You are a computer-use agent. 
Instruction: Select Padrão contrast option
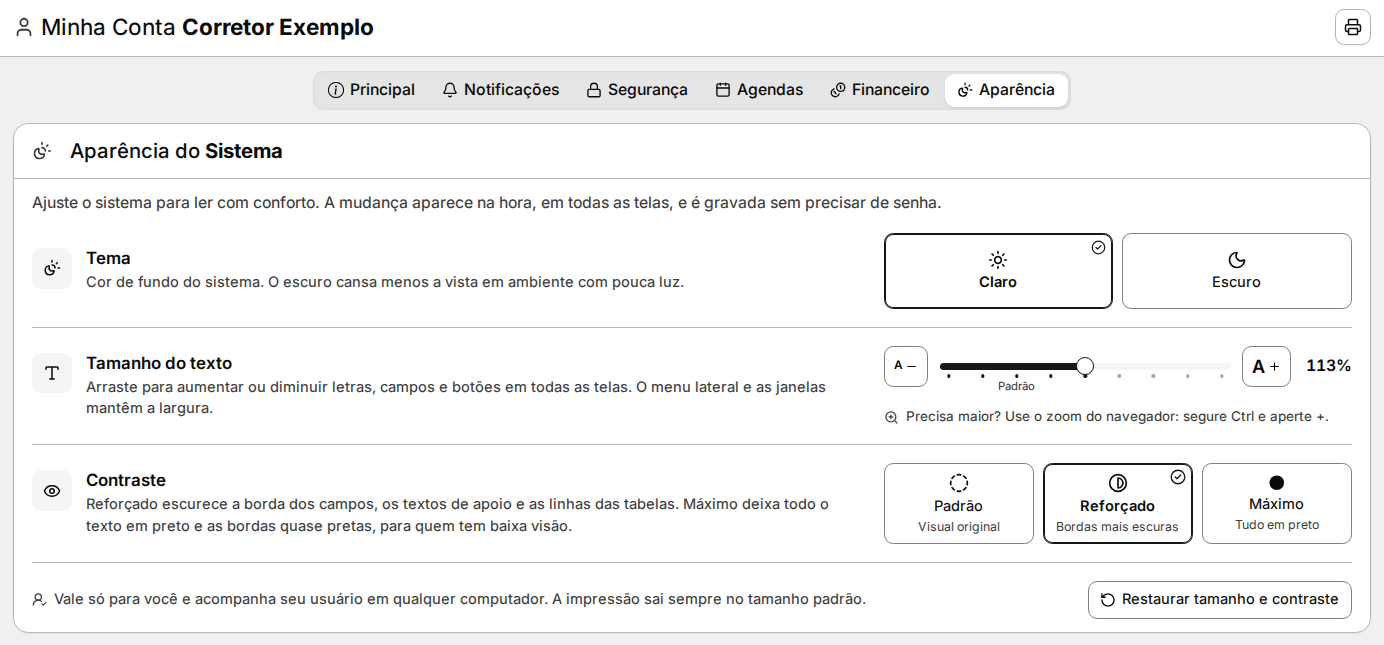[x=958, y=503]
